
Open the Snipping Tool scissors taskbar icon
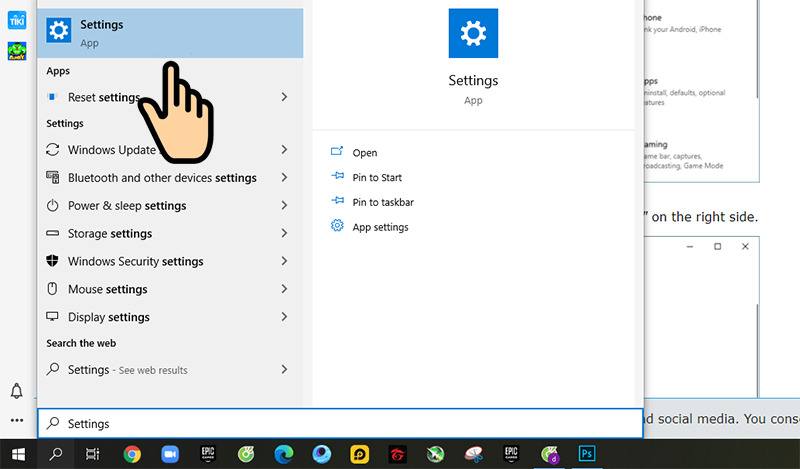click(x=473, y=454)
